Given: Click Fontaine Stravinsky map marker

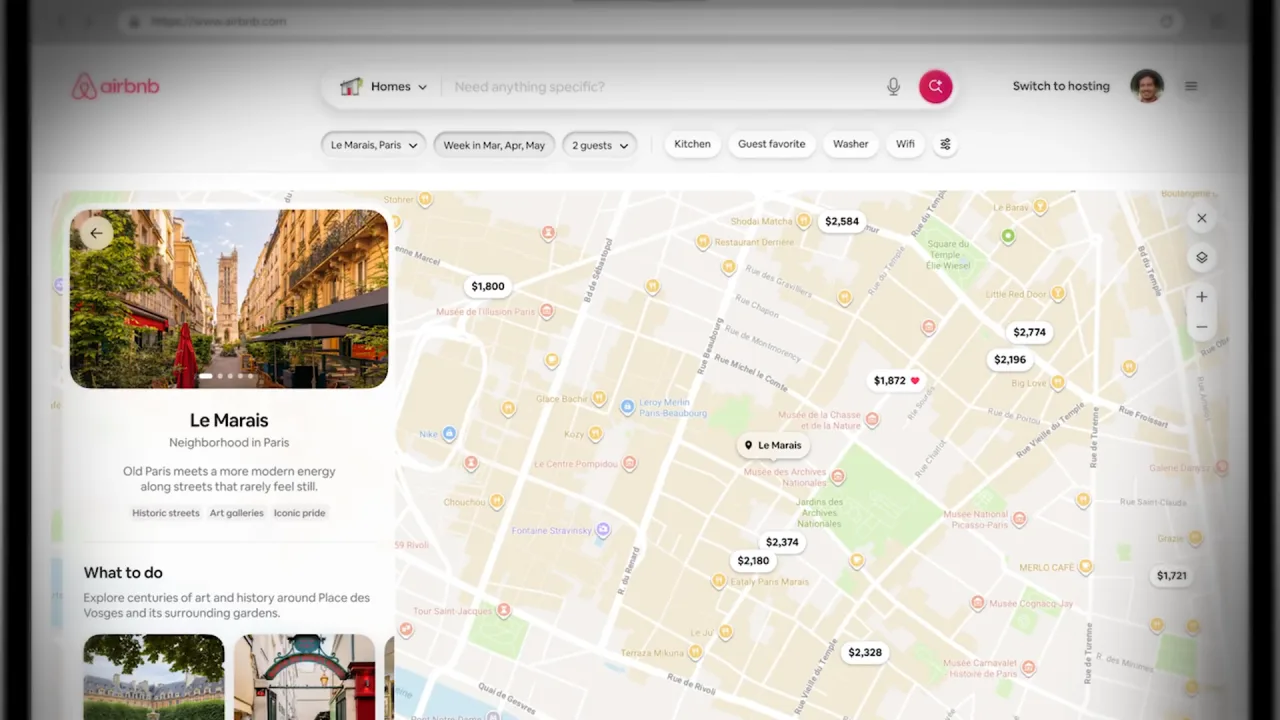Looking at the screenshot, I should 602,531.
